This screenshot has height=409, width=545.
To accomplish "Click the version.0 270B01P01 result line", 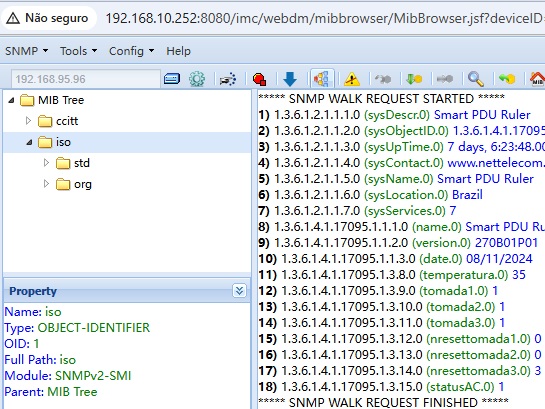I will point(398,243).
